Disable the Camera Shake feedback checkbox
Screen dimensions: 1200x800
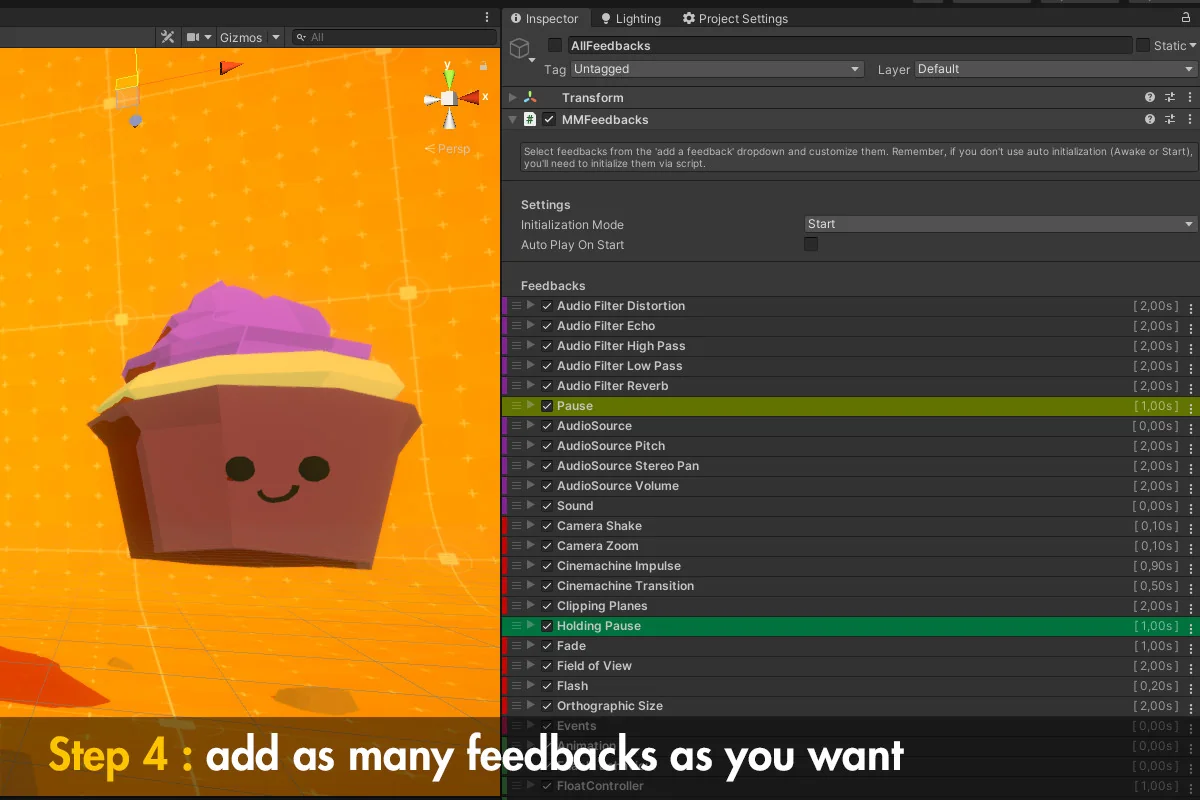(547, 526)
